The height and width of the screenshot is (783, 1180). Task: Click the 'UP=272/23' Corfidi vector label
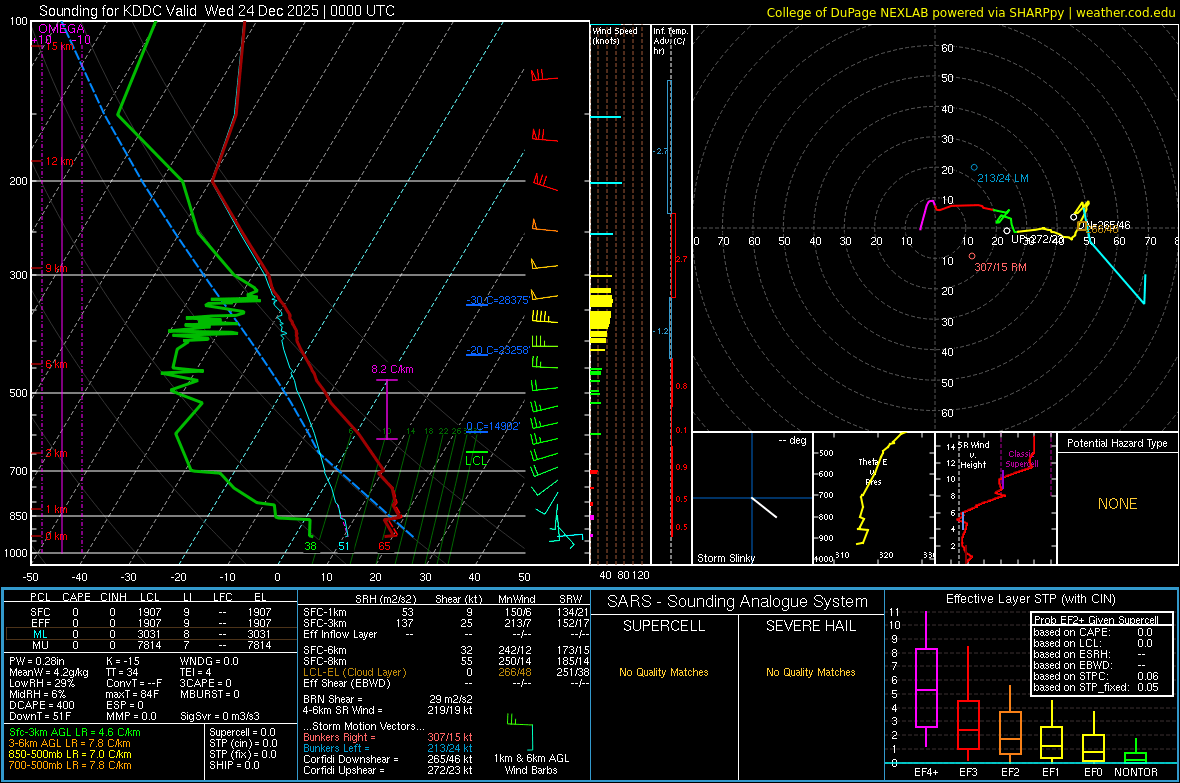pyautogui.click(x=1037, y=239)
